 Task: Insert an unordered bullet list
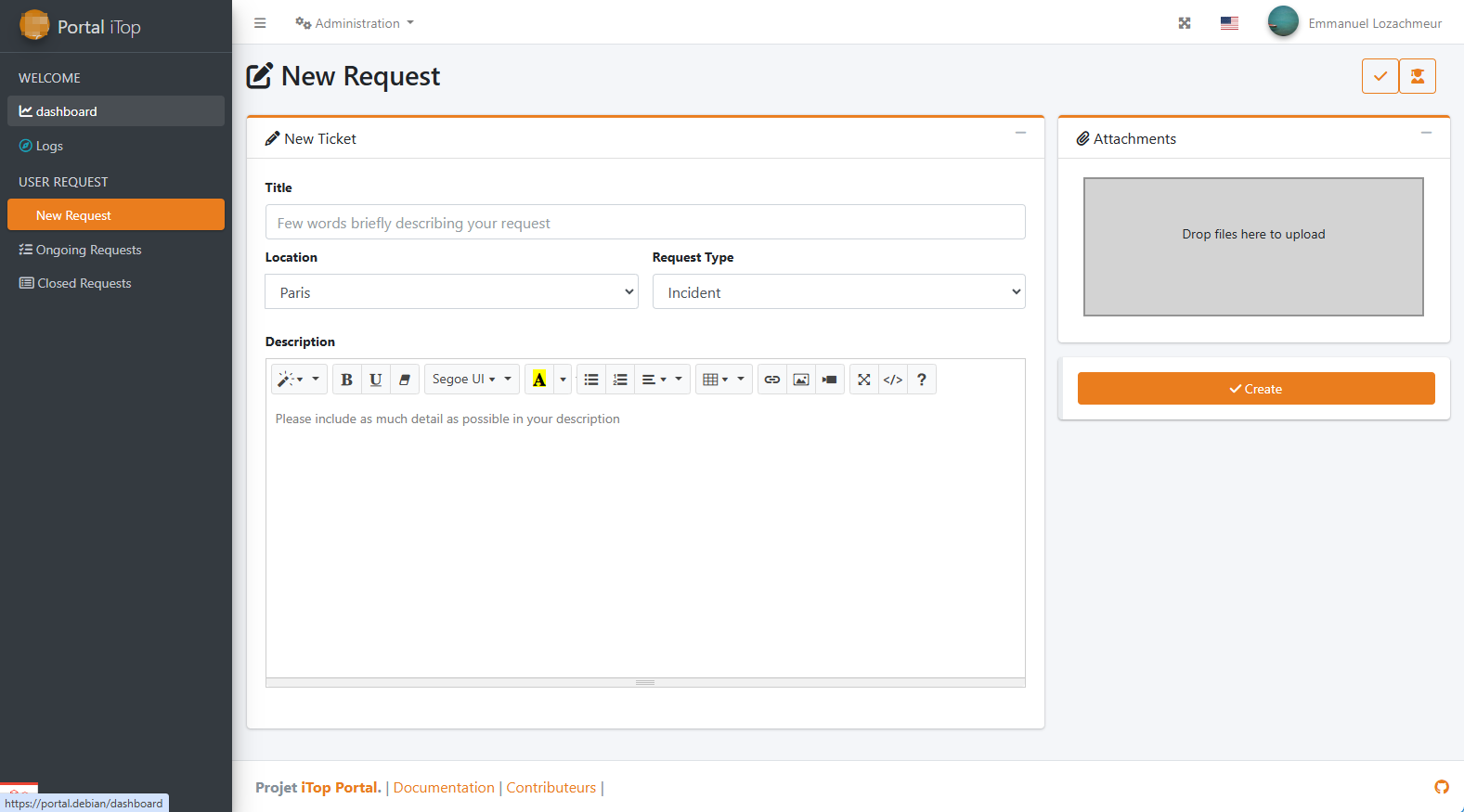(591, 380)
